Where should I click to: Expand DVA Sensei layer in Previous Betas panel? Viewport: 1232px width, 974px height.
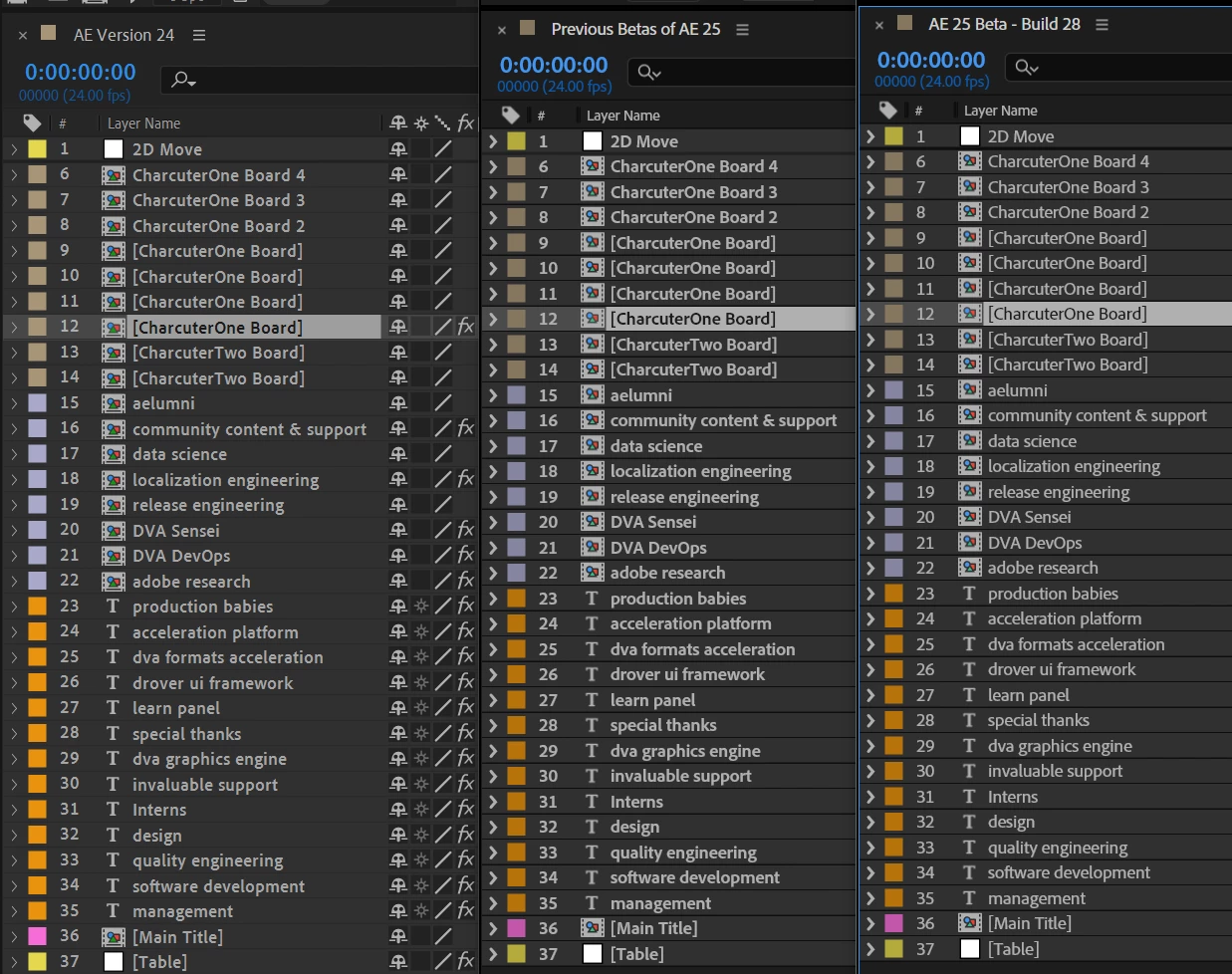tap(492, 521)
